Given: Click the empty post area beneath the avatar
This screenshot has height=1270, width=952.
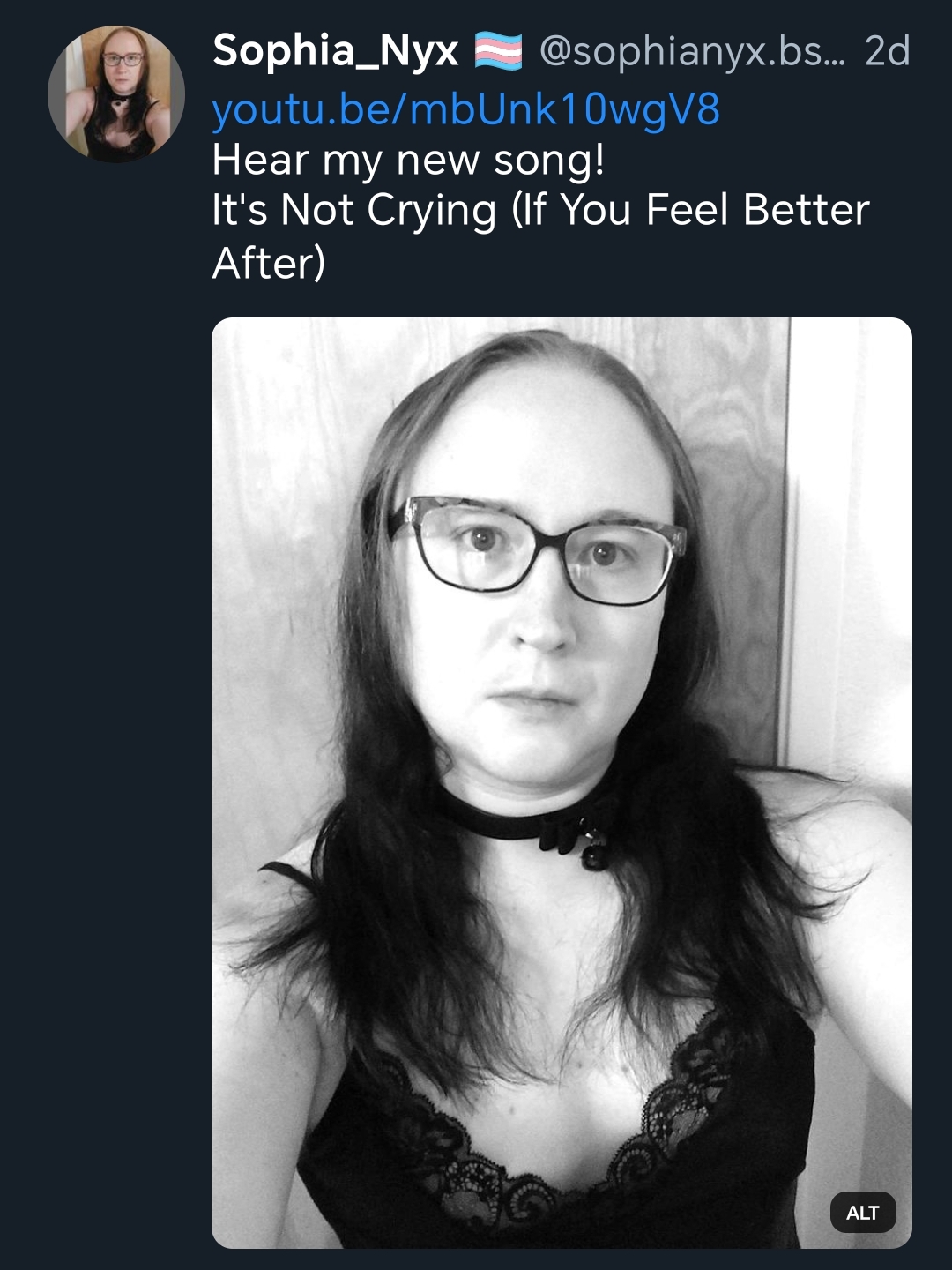Looking at the screenshot, I should 115,706.
